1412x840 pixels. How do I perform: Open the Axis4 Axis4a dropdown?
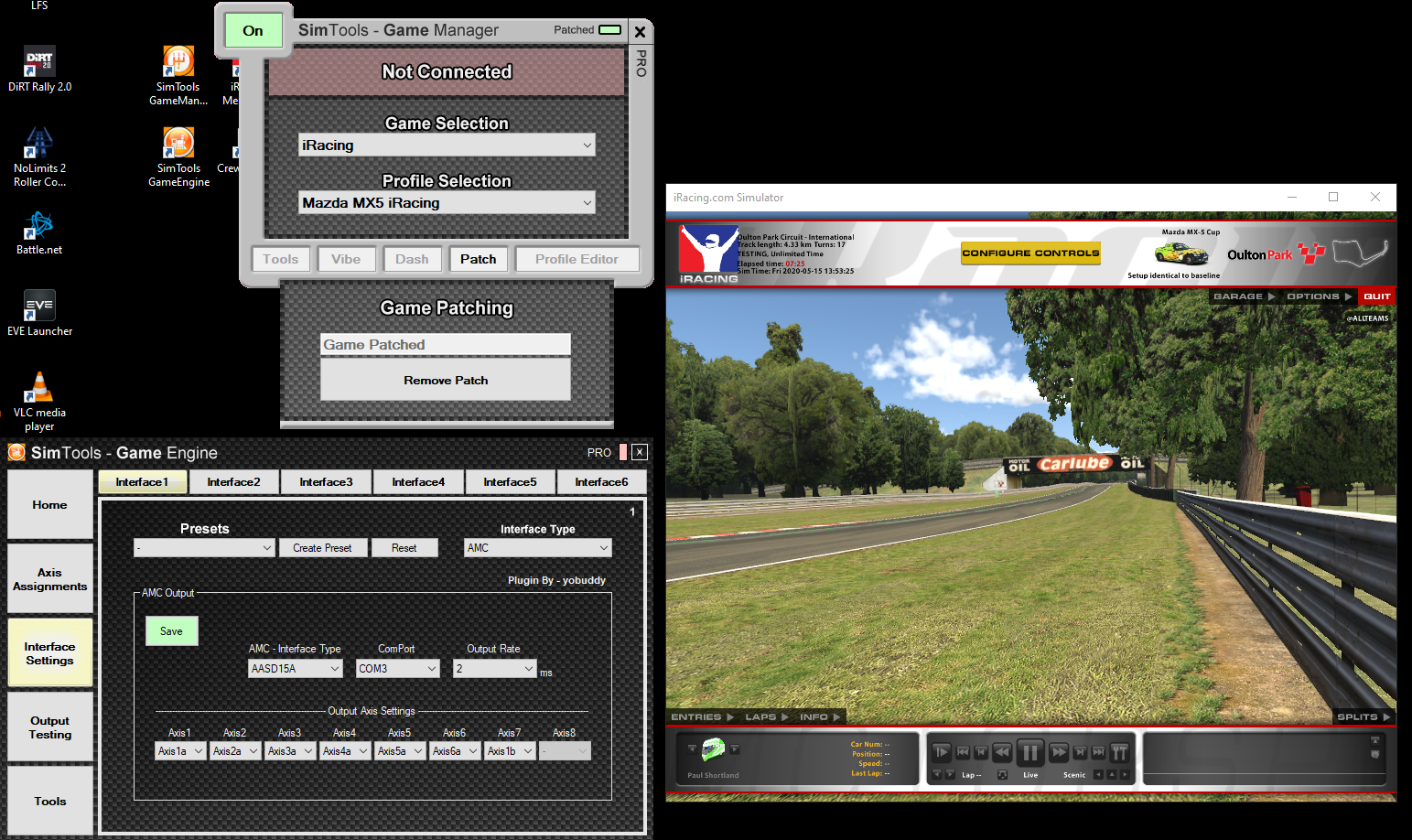pos(345,751)
